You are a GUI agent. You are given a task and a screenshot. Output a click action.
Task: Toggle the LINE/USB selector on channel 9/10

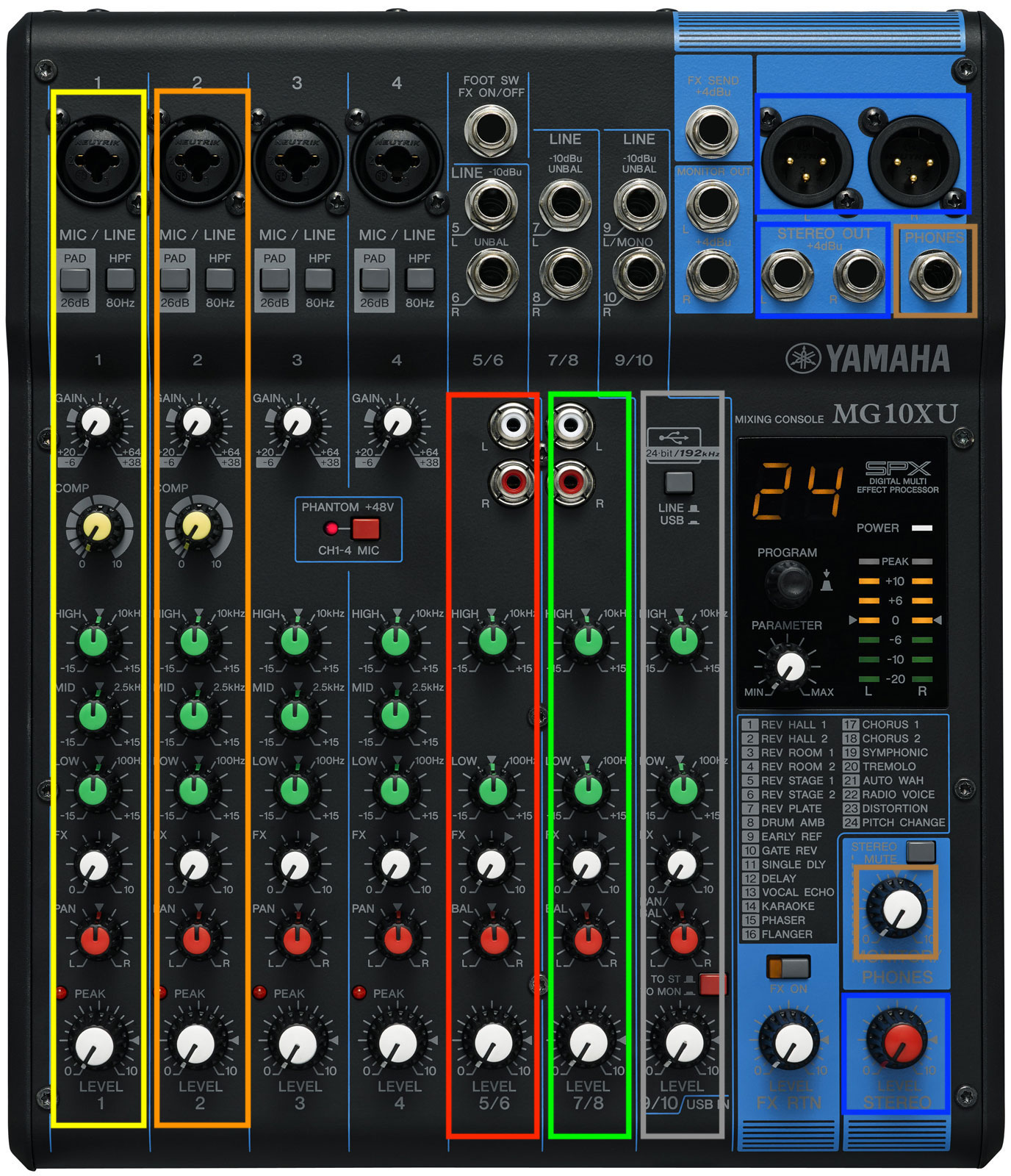pos(678,483)
